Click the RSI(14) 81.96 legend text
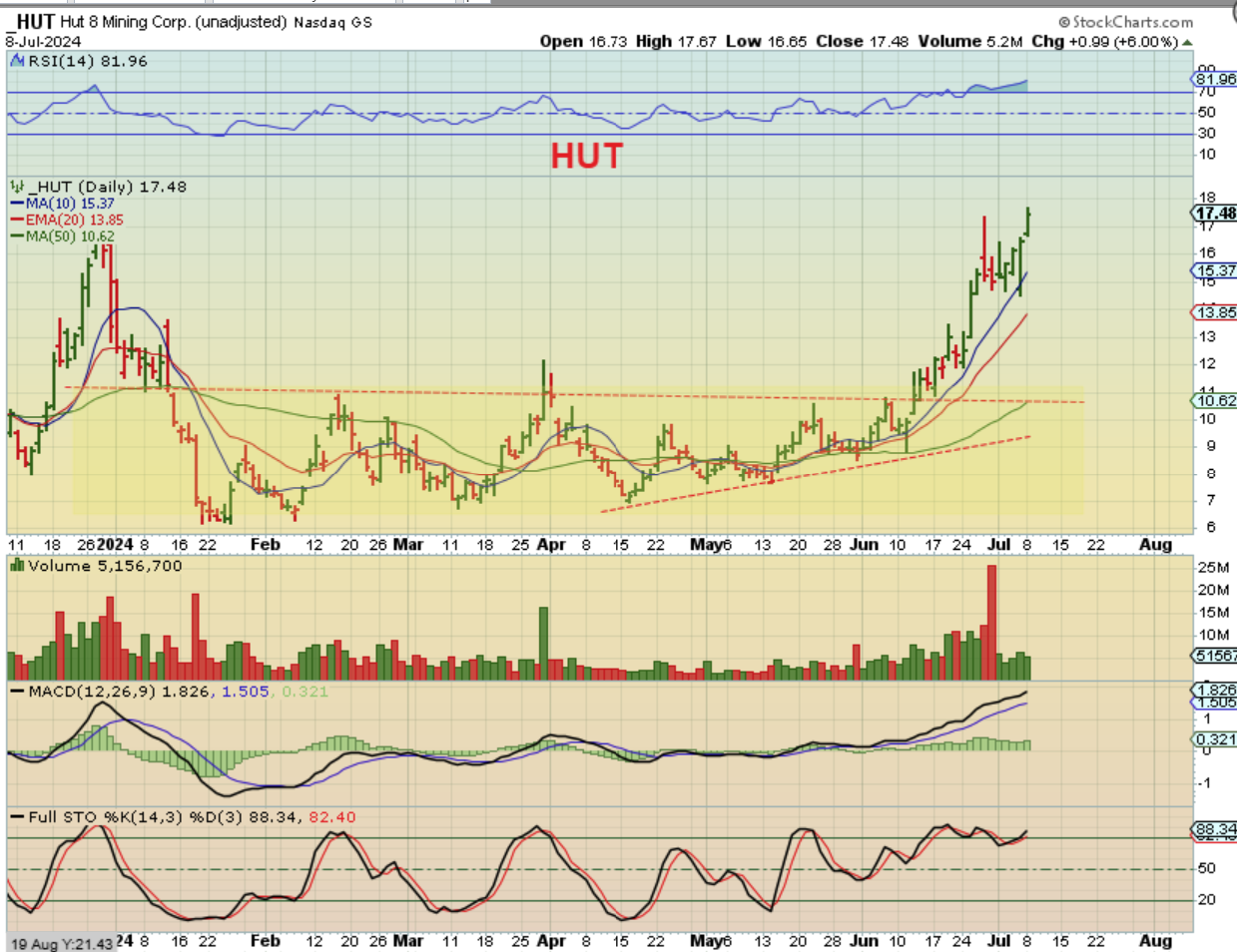The height and width of the screenshot is (952, 1237). (87, 61)
